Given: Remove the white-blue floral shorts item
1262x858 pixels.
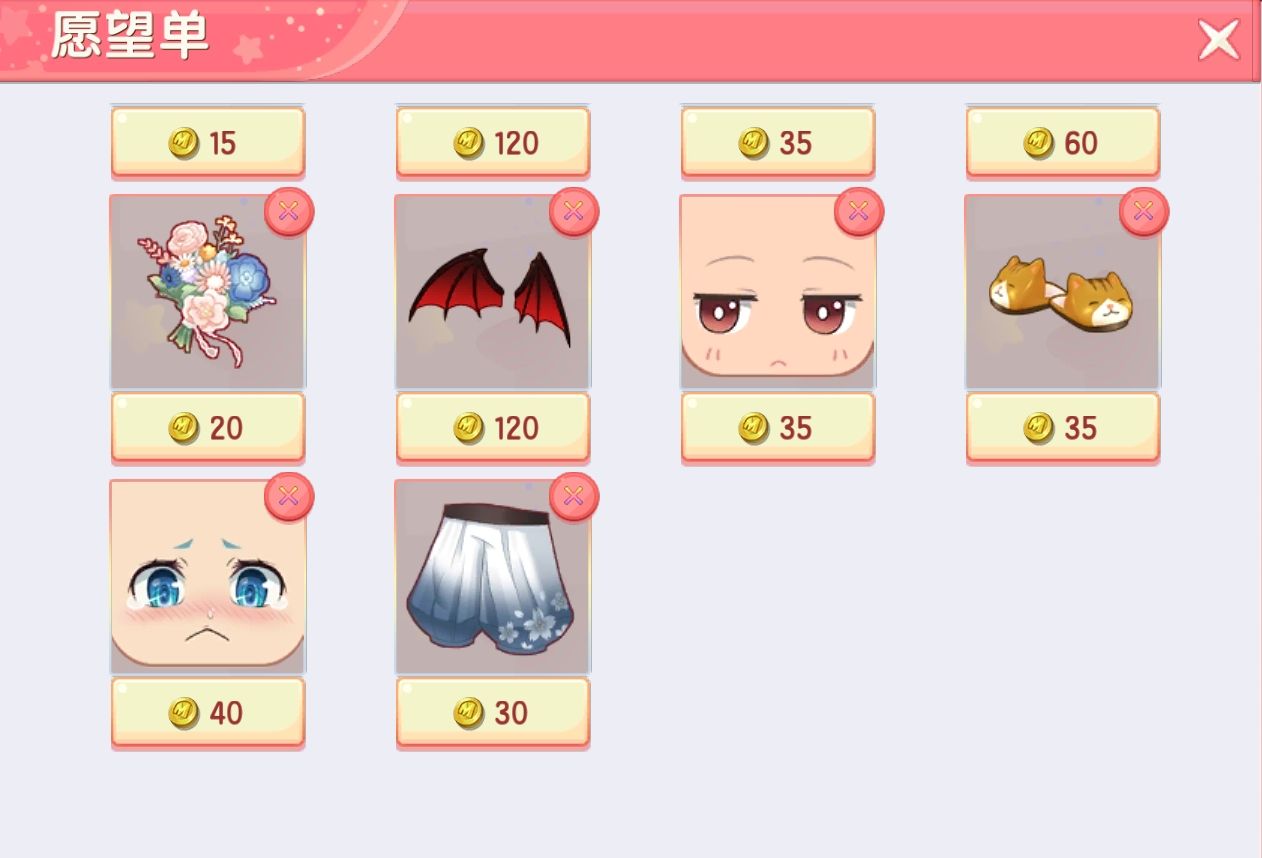Looking at the screenshot, I should 574,497.
